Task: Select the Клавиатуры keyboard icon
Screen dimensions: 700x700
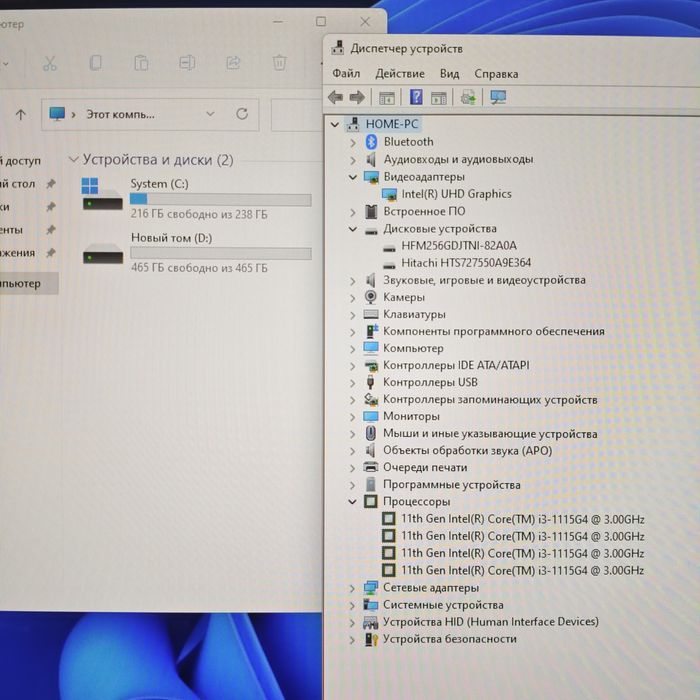Action: pos(371,314)
